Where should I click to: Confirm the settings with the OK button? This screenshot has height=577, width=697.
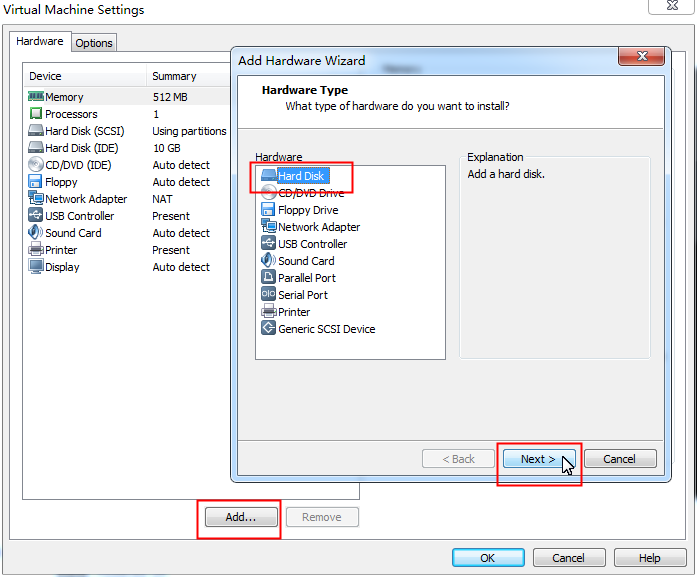[x=487, y=558]
